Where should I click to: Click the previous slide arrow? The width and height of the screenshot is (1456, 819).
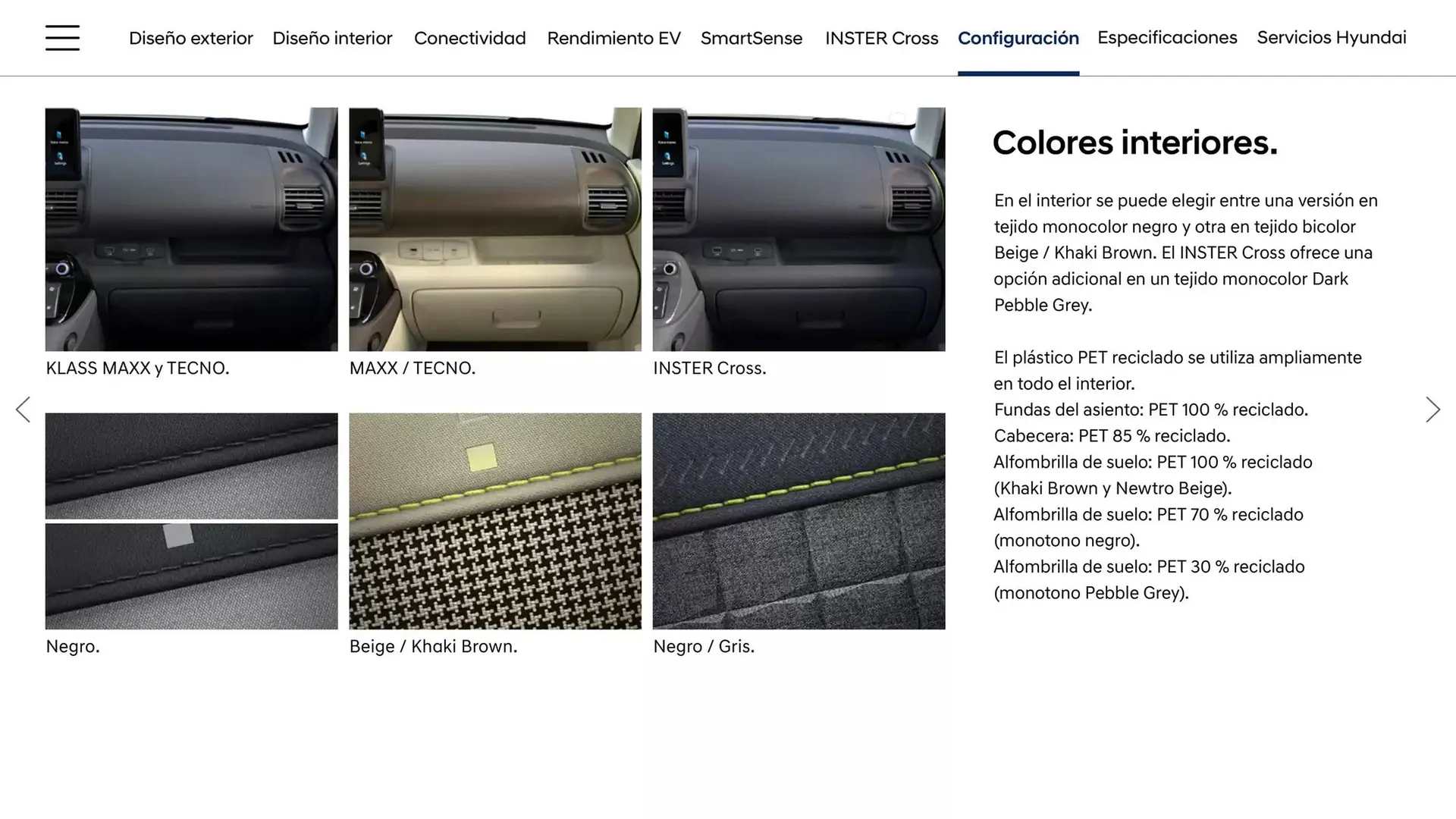coord(24,409)
